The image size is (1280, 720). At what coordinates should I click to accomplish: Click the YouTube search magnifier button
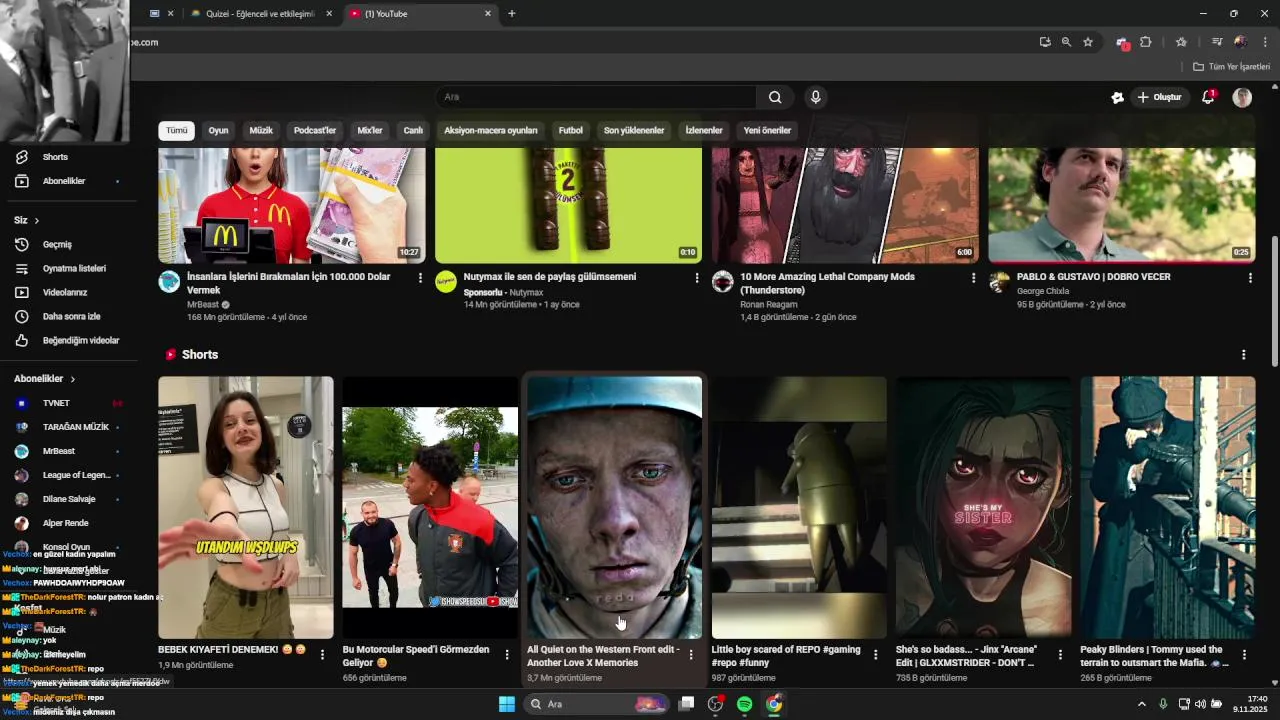(x=775, y=97)
